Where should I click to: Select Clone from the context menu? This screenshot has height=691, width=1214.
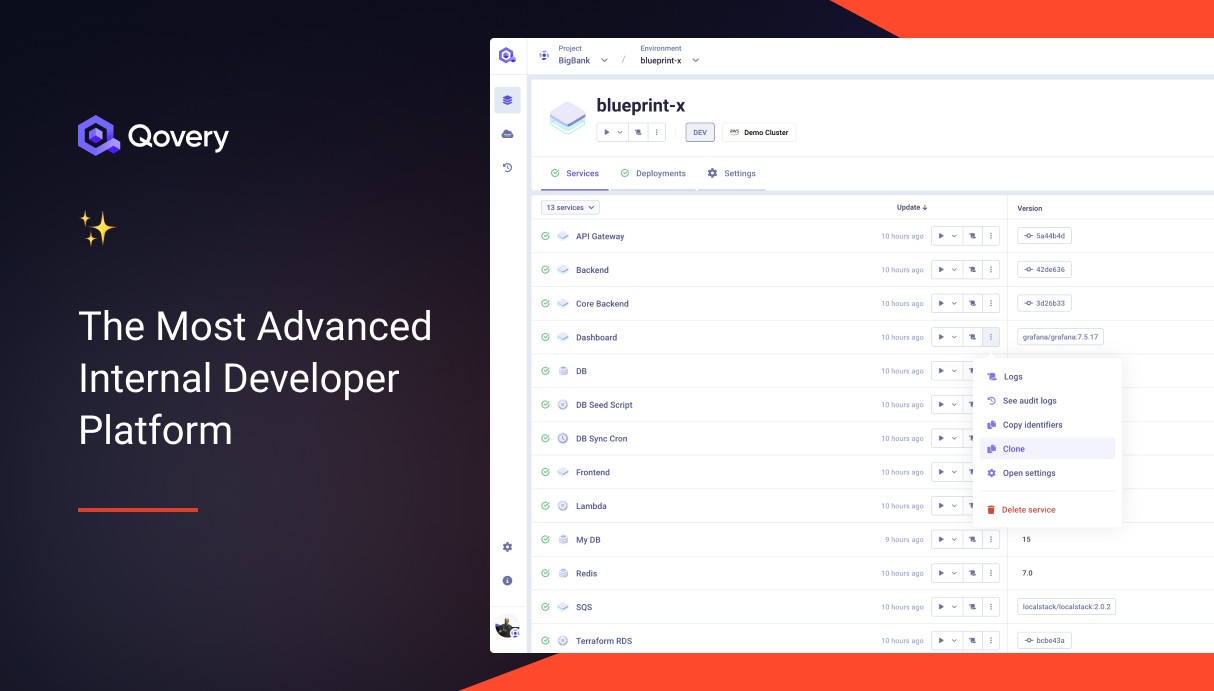click(1013, 448)
